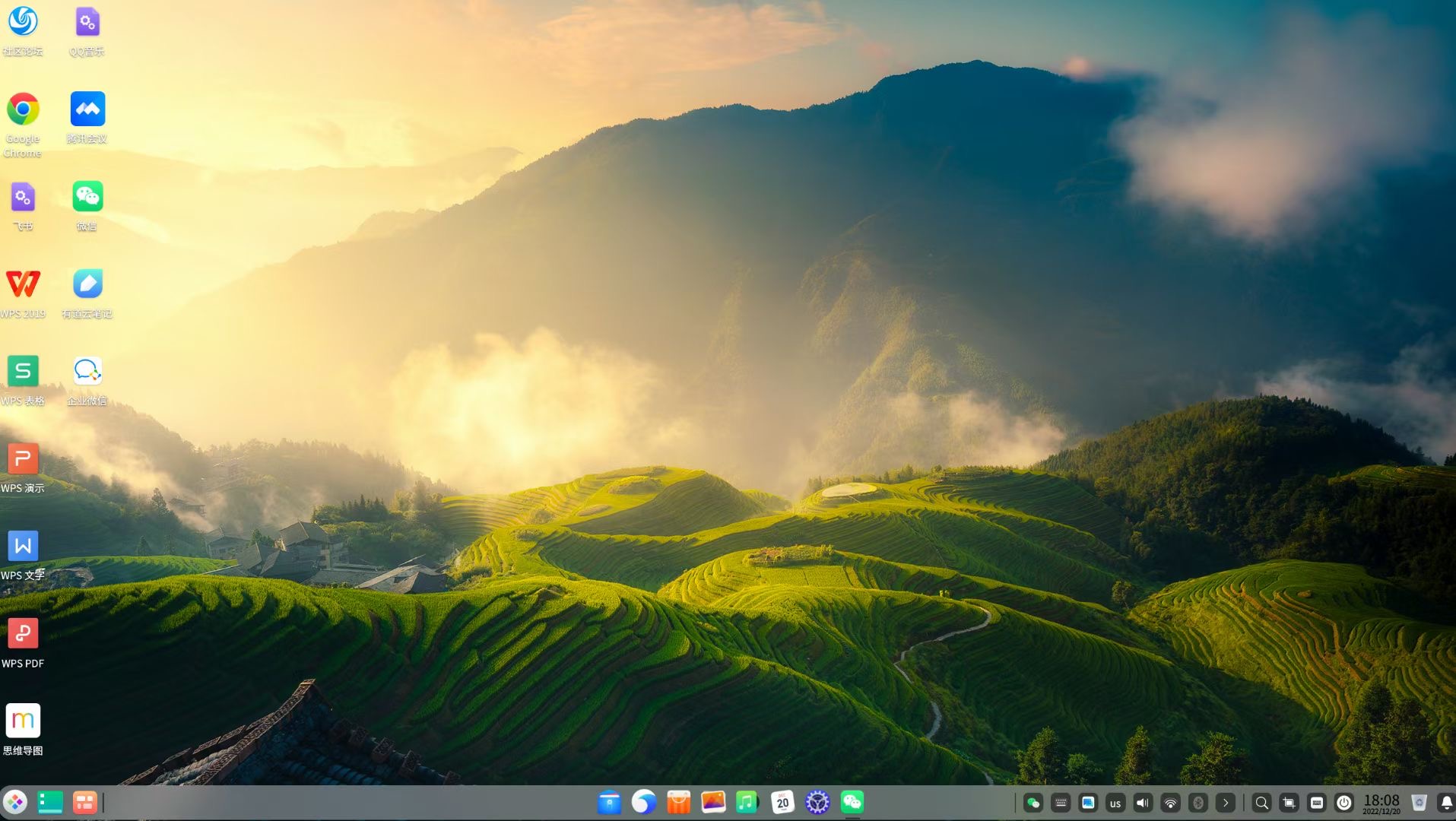Toggle the Bluetooth tray icon
Viewport: 1456px width, 821px height.
tap(1197, 803)
